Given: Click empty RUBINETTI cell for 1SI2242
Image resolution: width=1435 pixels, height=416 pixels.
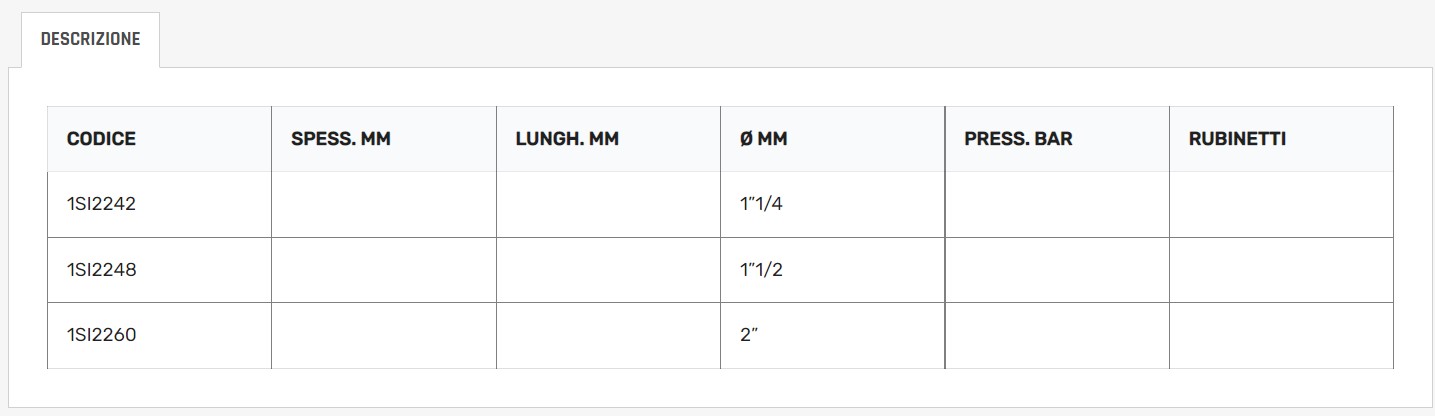Looking at the screenshot, I should point(1281,204).
